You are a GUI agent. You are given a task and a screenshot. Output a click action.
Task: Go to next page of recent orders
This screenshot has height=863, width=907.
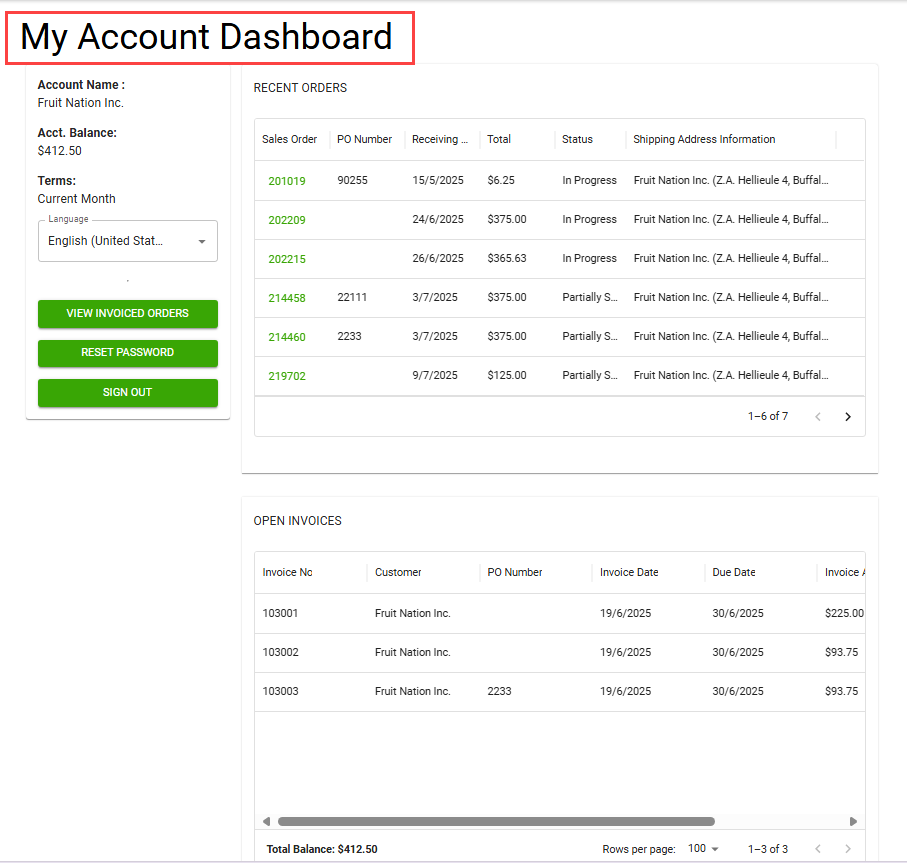pos(848,417)
